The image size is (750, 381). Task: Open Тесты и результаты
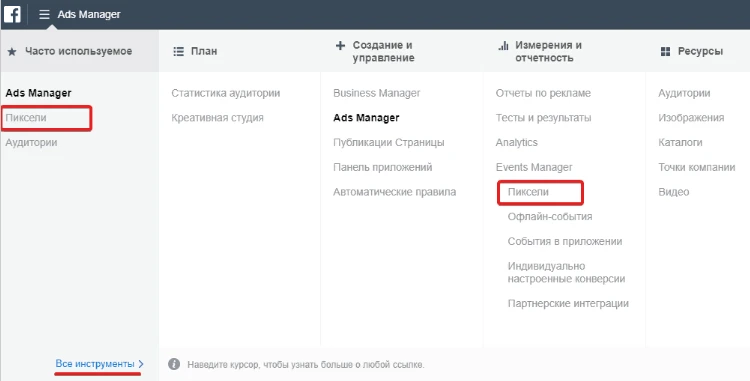(x=543, y=118)
